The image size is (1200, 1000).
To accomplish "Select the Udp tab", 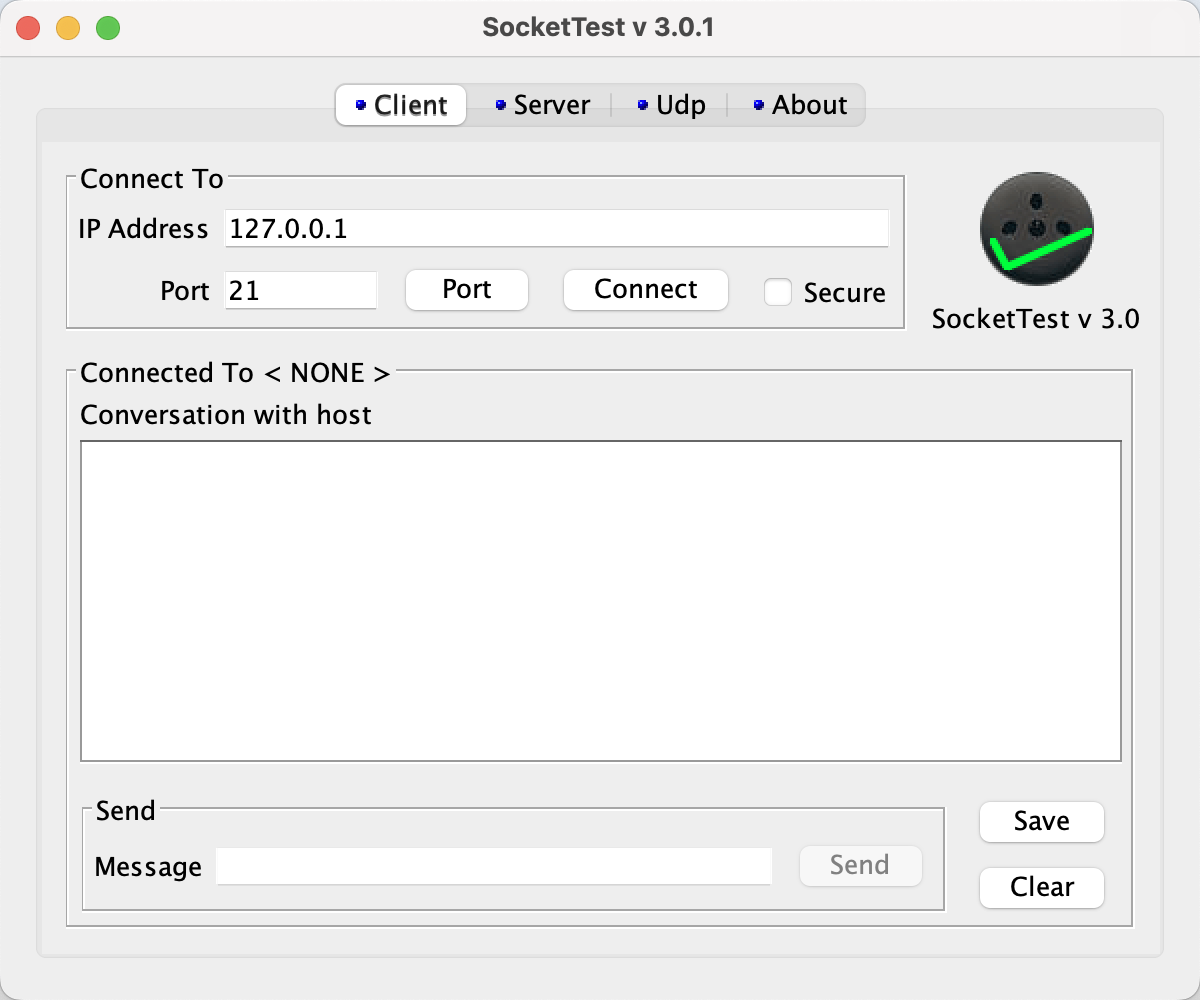I will click(671, 105).
